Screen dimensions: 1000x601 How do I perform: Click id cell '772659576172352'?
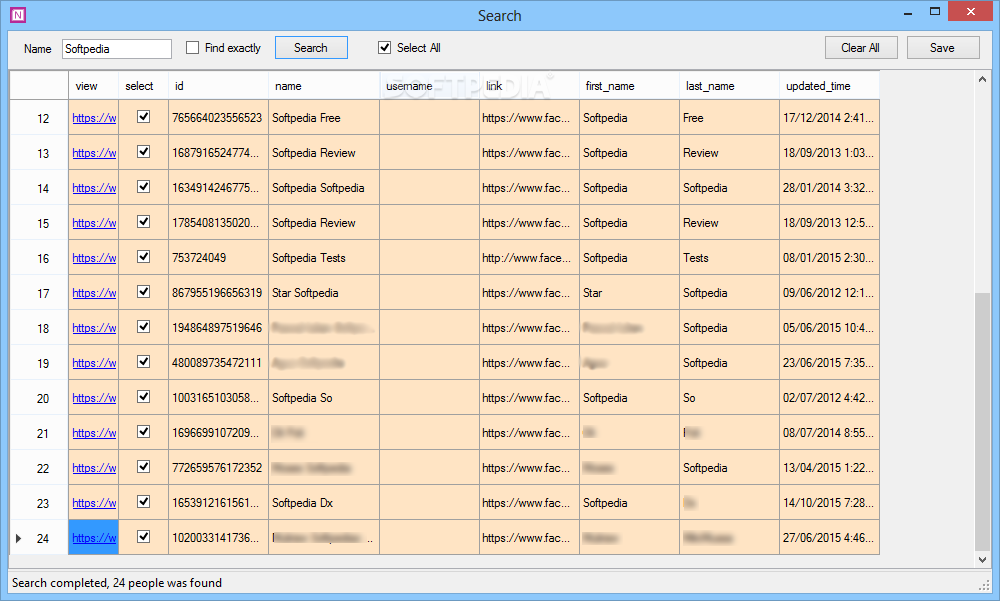click(x=218, y=468)
